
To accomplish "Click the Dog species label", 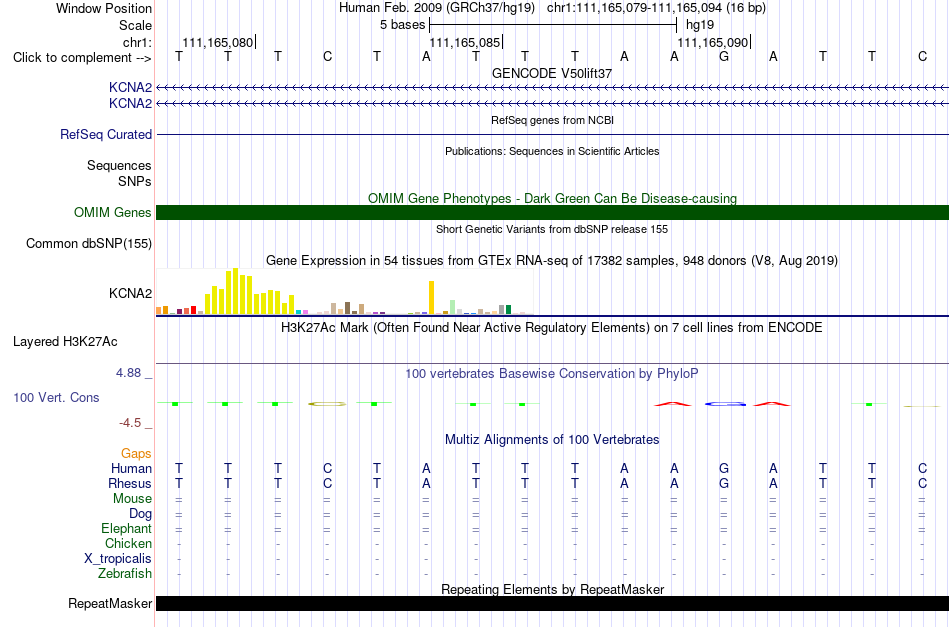I will [x=141, y=514].
